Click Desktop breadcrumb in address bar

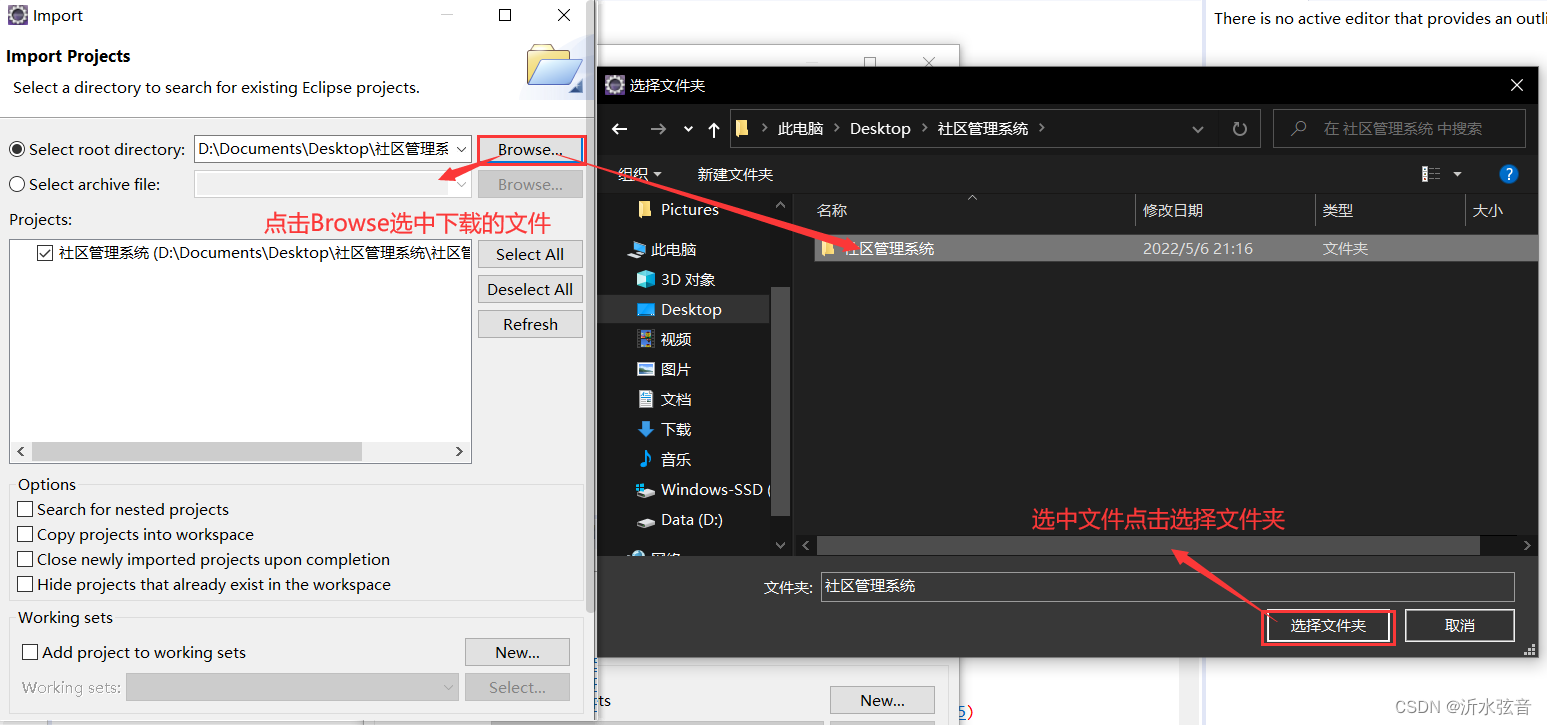880,129
